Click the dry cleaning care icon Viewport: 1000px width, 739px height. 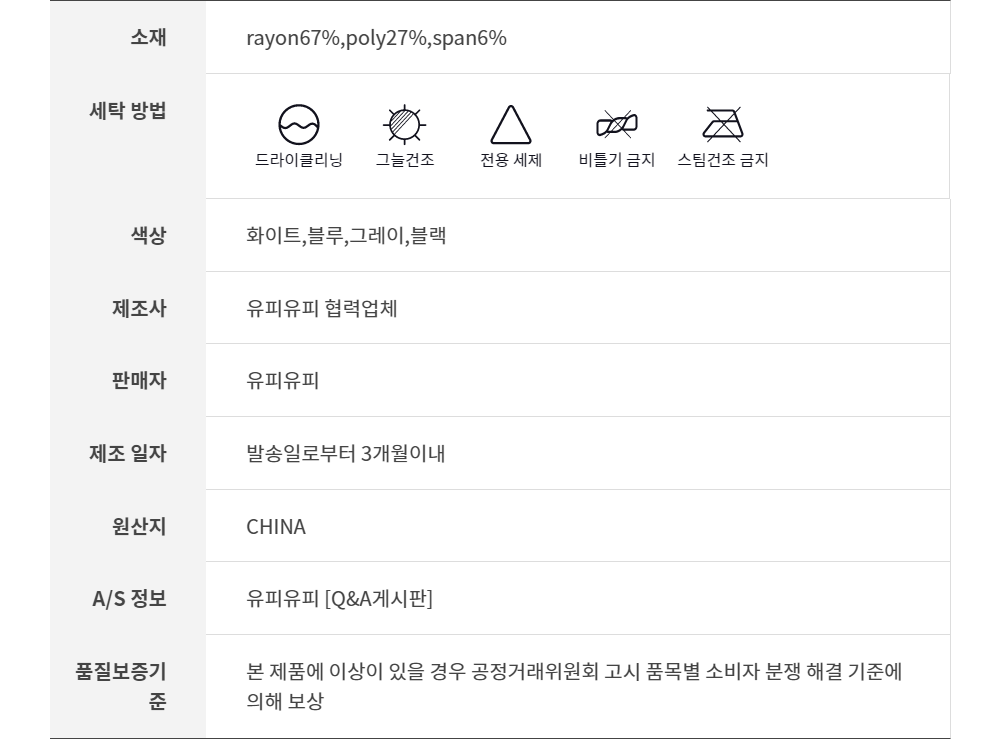[x=298, y=125]
